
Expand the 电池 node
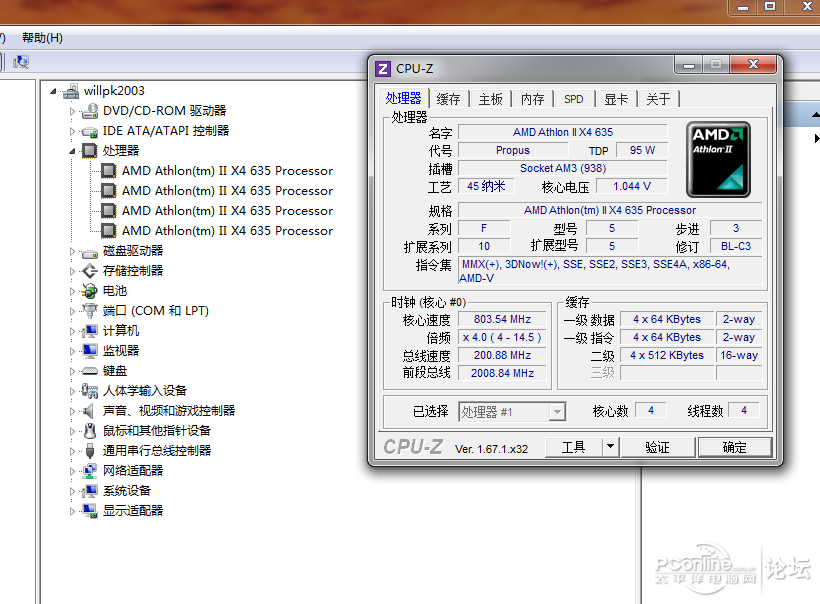coord(73,291)
